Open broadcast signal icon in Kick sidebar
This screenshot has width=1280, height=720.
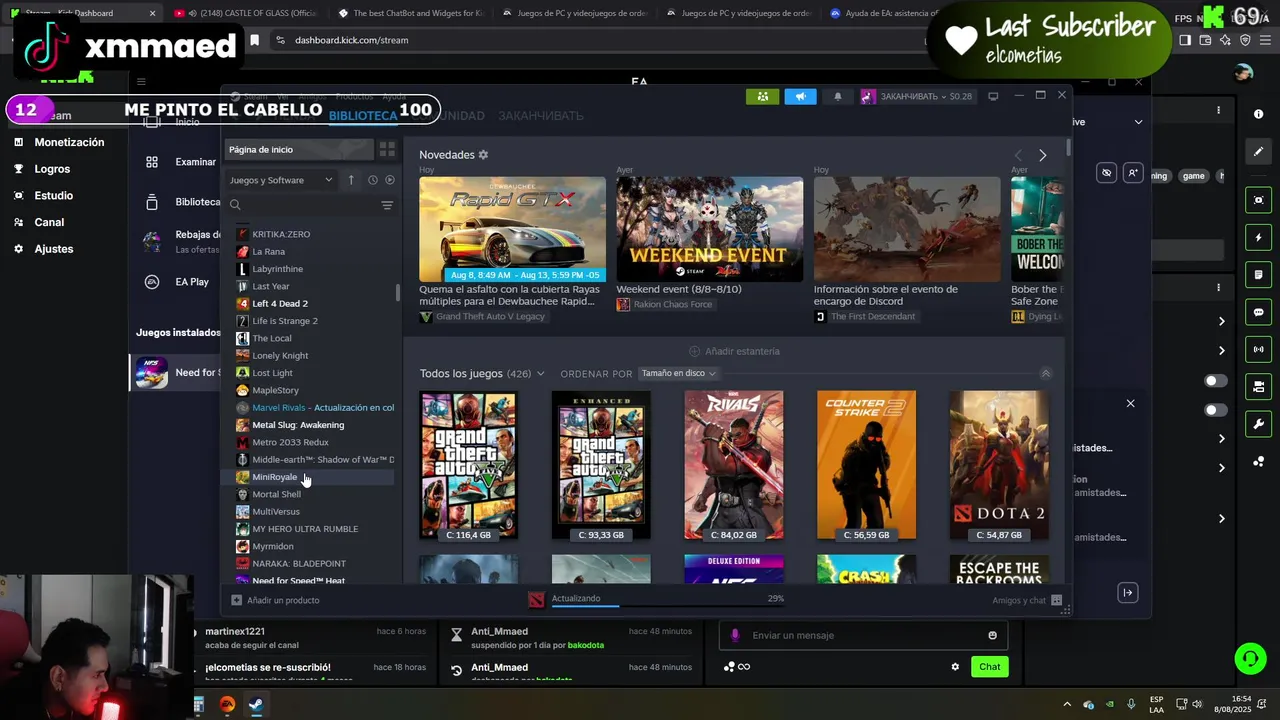(1258, 349)
